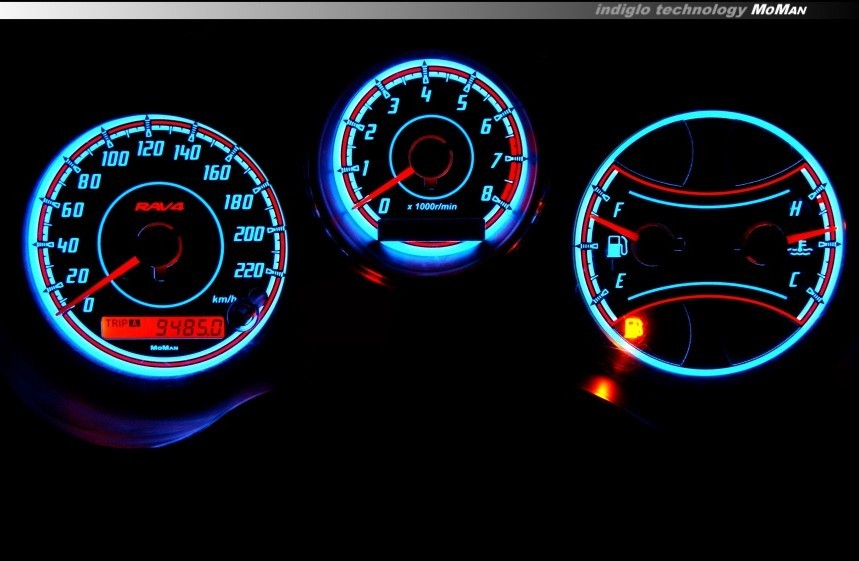This screenshot has height=561, width=859.
Task: Click the x 1000r/min label
Action: click(432, 206)
